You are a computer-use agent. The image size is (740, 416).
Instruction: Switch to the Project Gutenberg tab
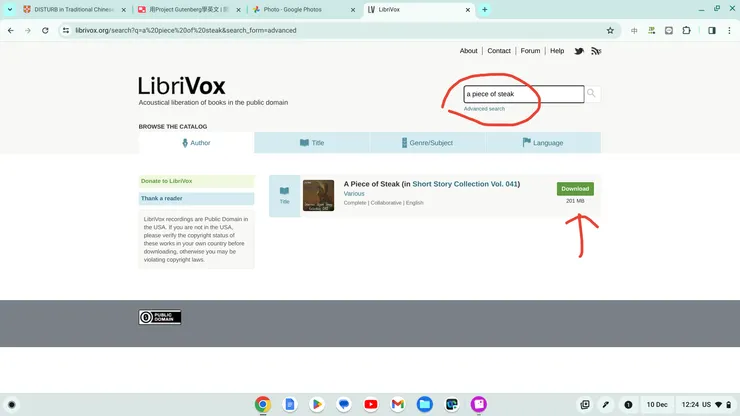click(189, 9)
